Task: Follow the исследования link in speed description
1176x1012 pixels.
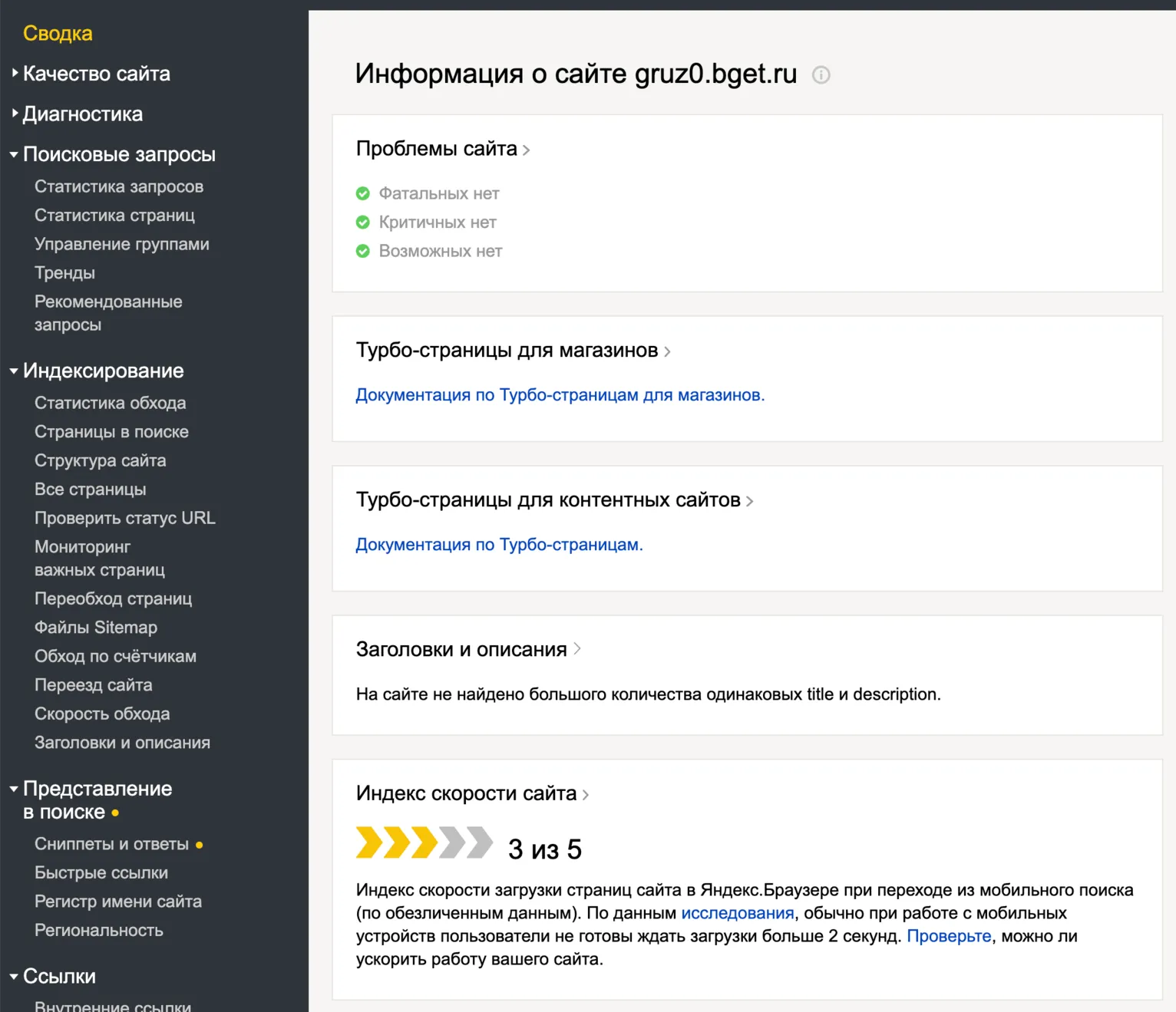Action: pyautogui.click(x=738, y=913)
